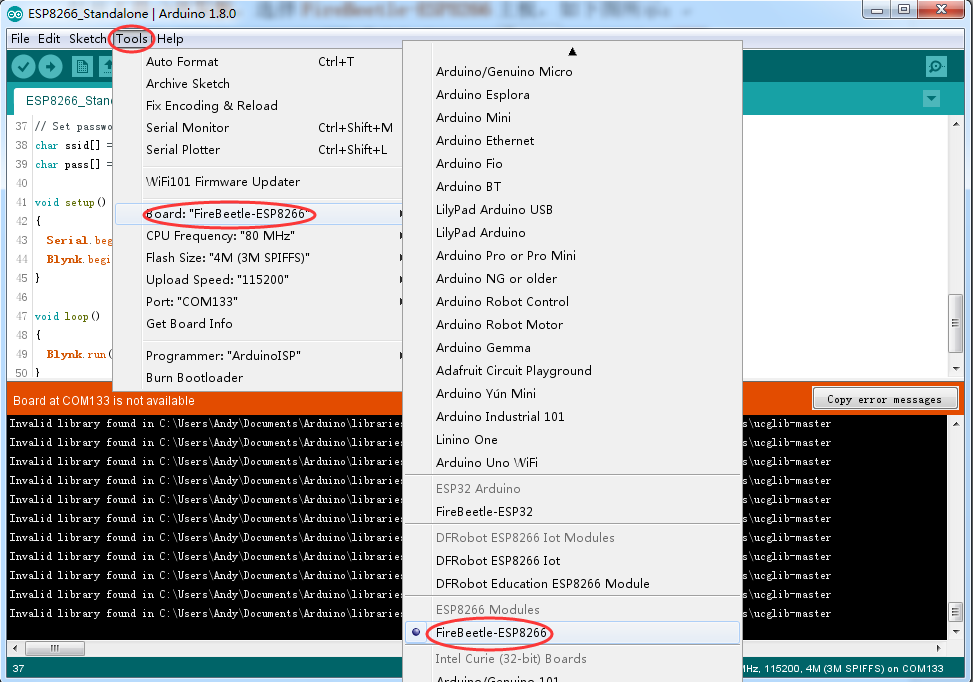The width and height of the screenshot is (973, 682).
Task: Click the "void loop()" code line
Action: [x=67, y=316]
